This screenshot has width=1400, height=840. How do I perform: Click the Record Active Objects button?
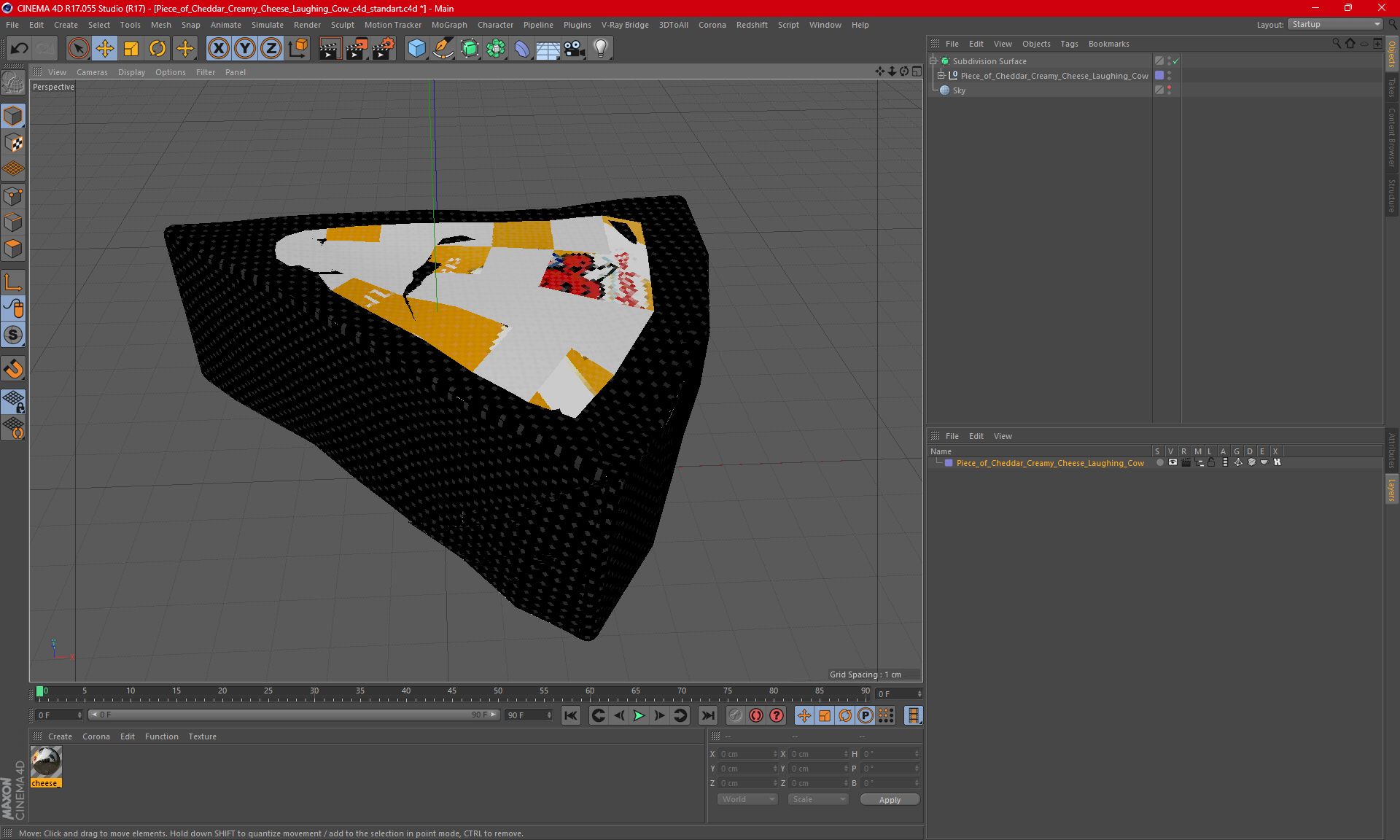pyautogui.click(x=735, y=715)
